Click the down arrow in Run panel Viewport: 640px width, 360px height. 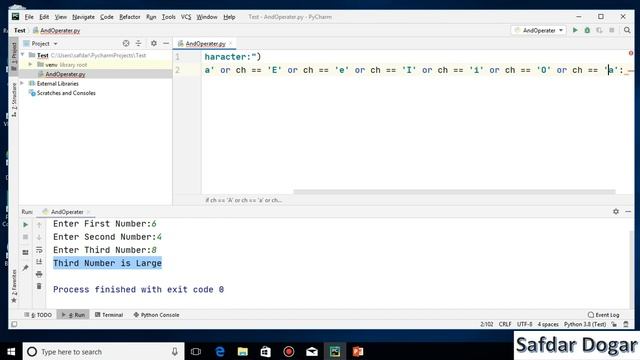39,237
